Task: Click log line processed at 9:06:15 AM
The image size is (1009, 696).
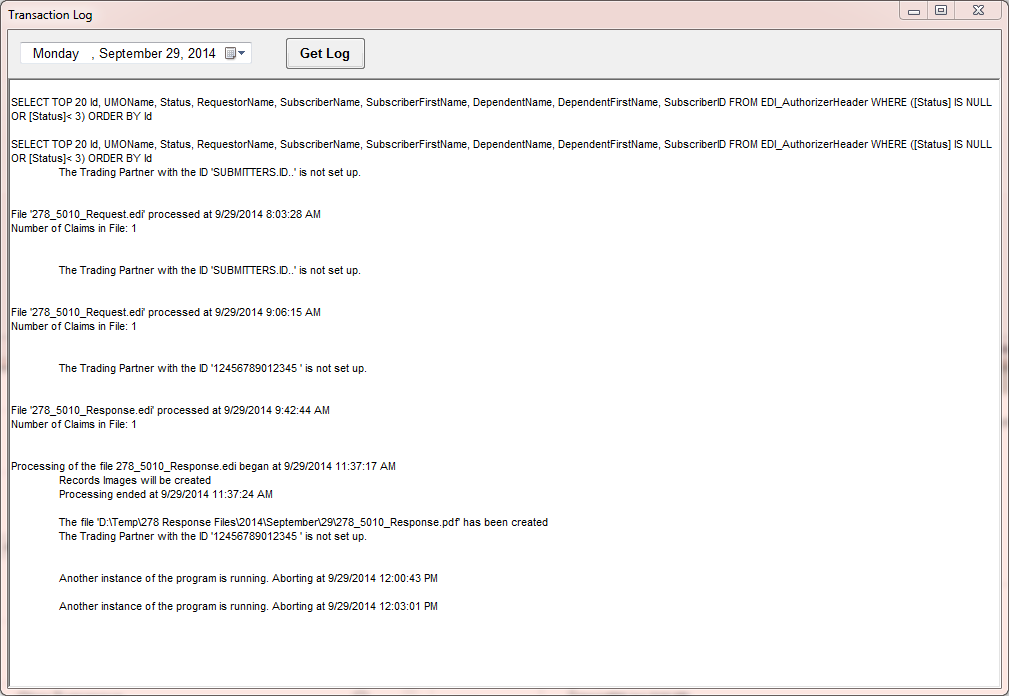Action: tap(166, 312)
